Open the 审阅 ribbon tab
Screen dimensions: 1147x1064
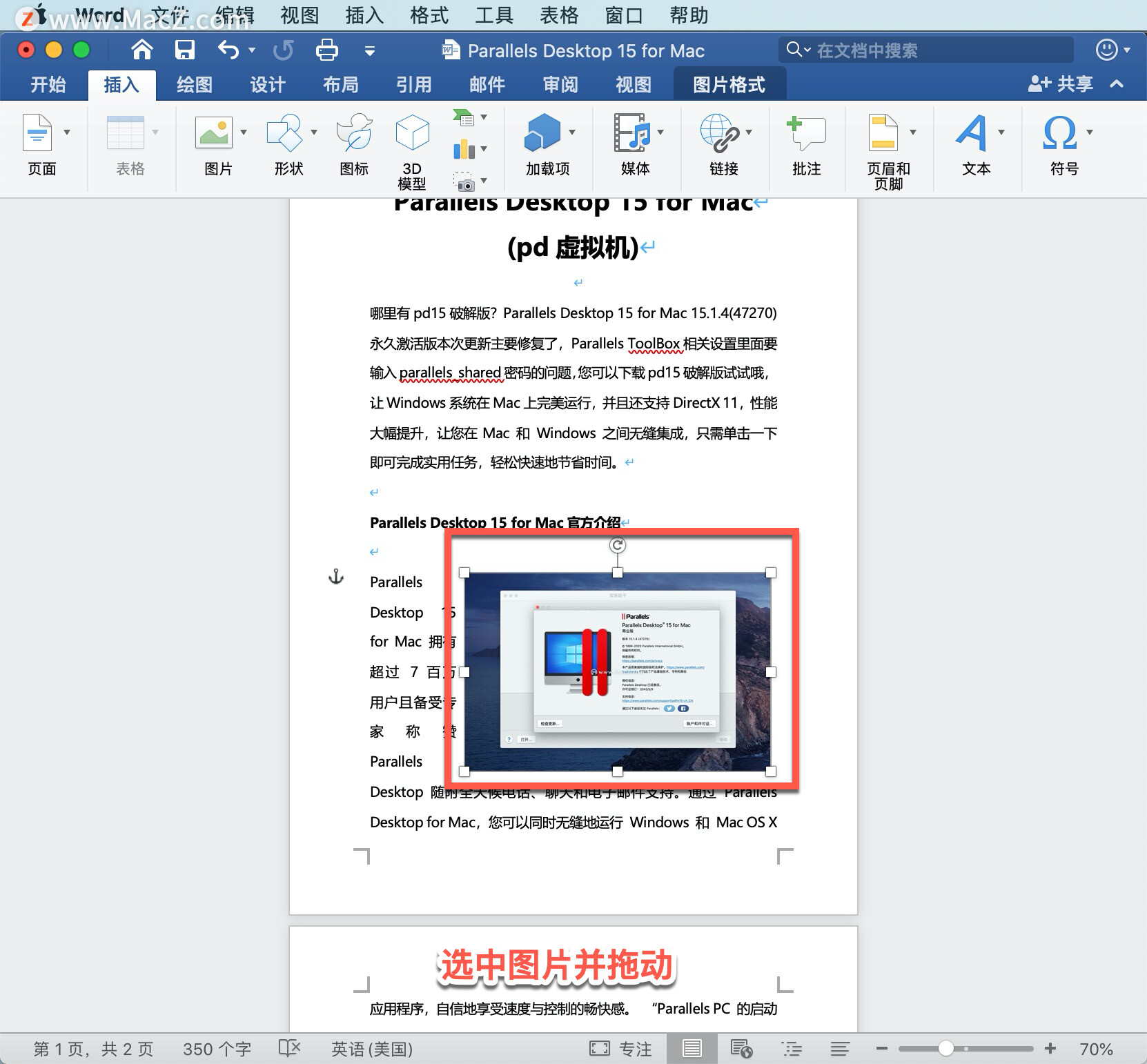560,85
